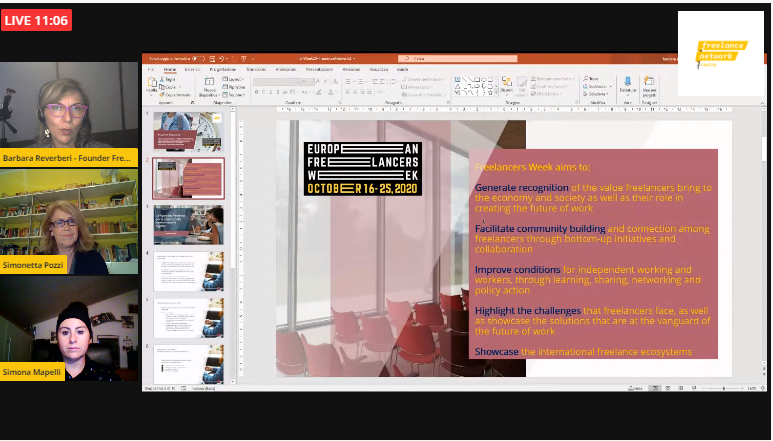This screenshot has width=773, height=441.
Task: Click Simonetta Pozzi's video tile
Action: 69,222
